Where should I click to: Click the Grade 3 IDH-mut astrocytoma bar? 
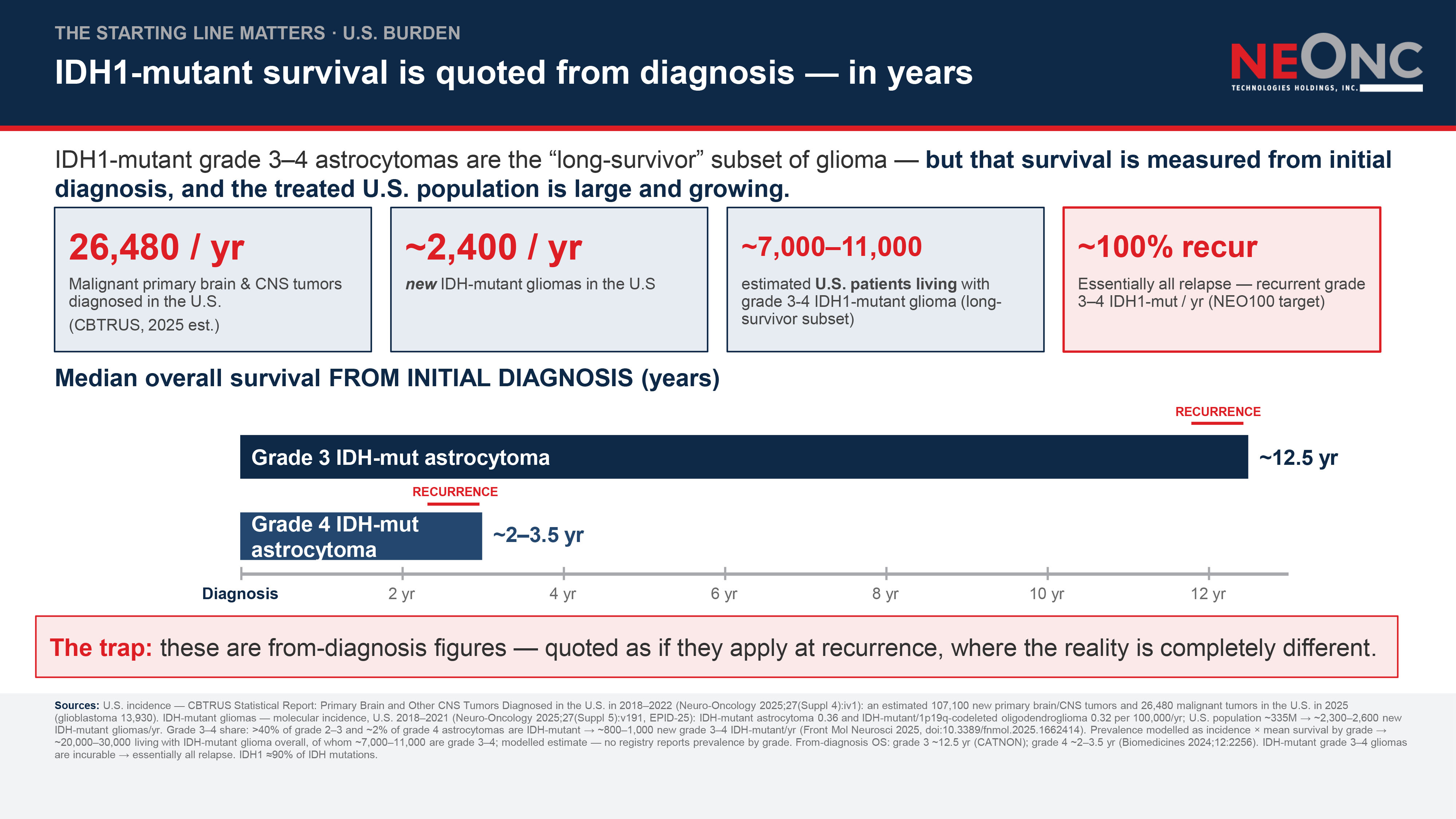(x=744, y=457)
